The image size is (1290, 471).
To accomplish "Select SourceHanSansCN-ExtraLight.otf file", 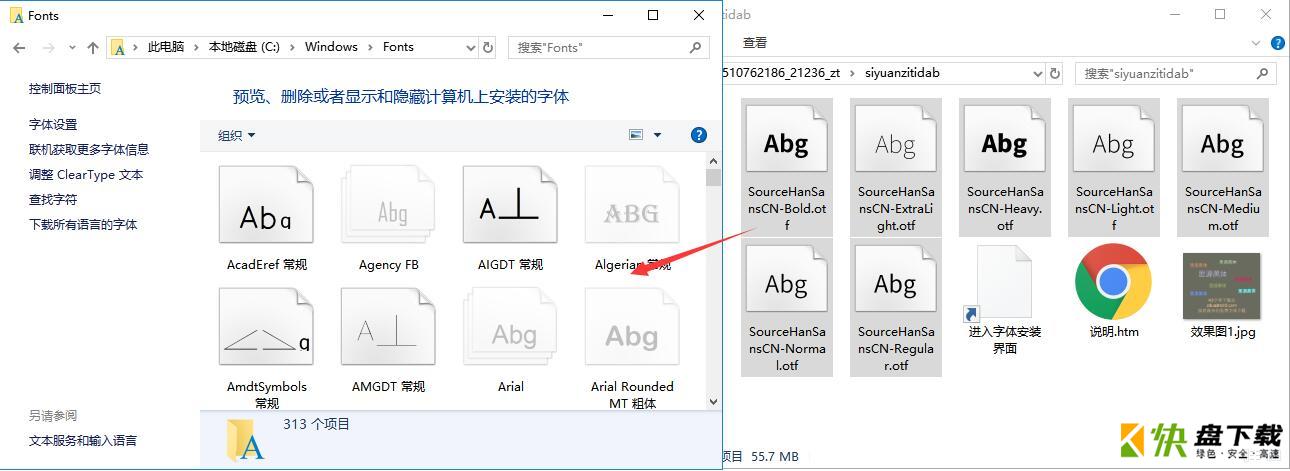I will [x=895, y=166].
